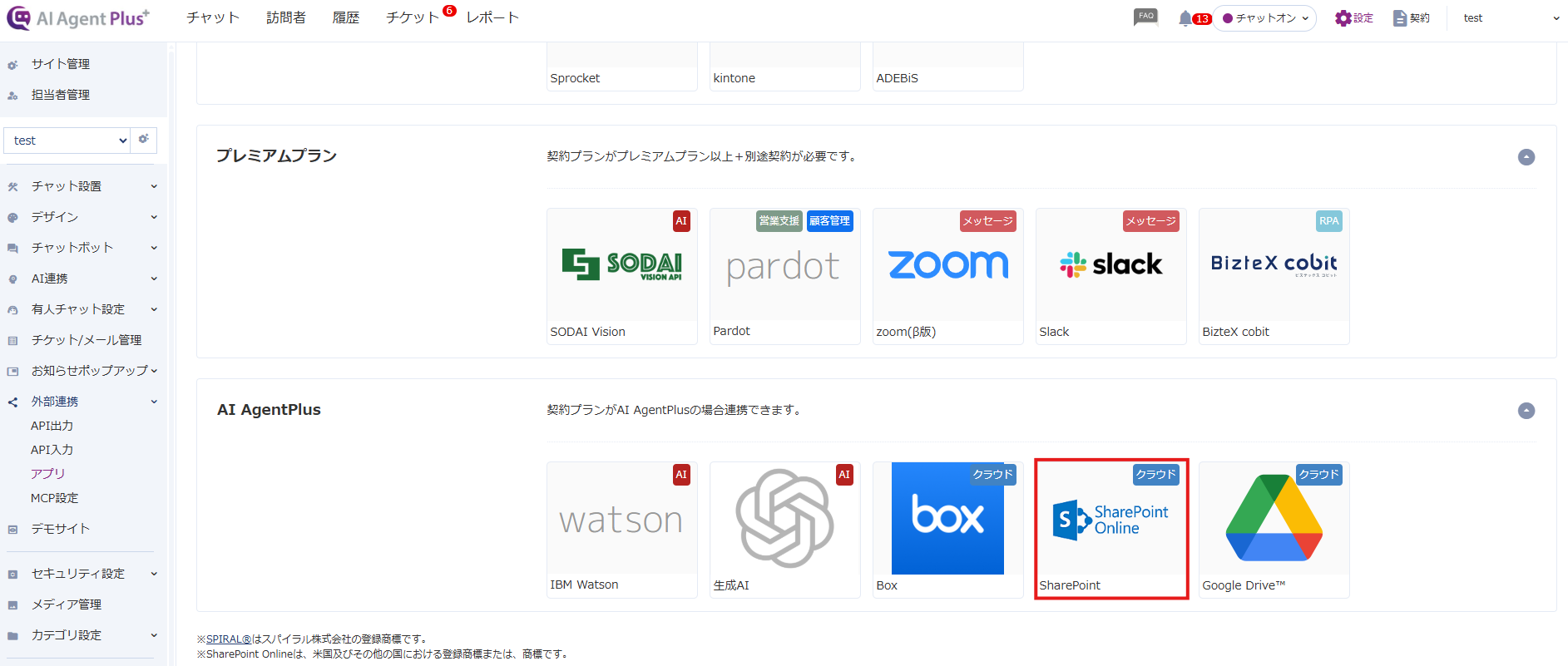Collapse 外部連携 sidebar menu

82,402
